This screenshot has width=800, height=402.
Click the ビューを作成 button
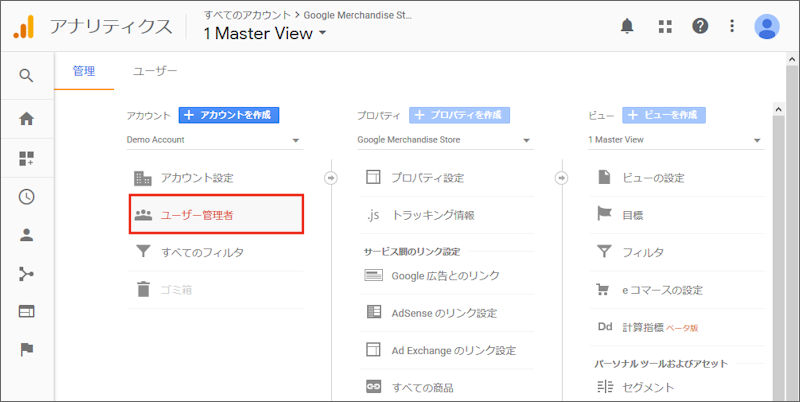(664, 115)
